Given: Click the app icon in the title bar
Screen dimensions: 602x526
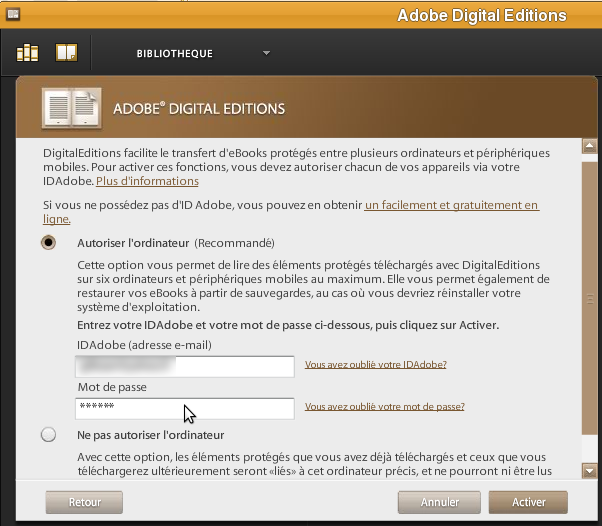Looking at the screenshot, I should coord(13,14).
